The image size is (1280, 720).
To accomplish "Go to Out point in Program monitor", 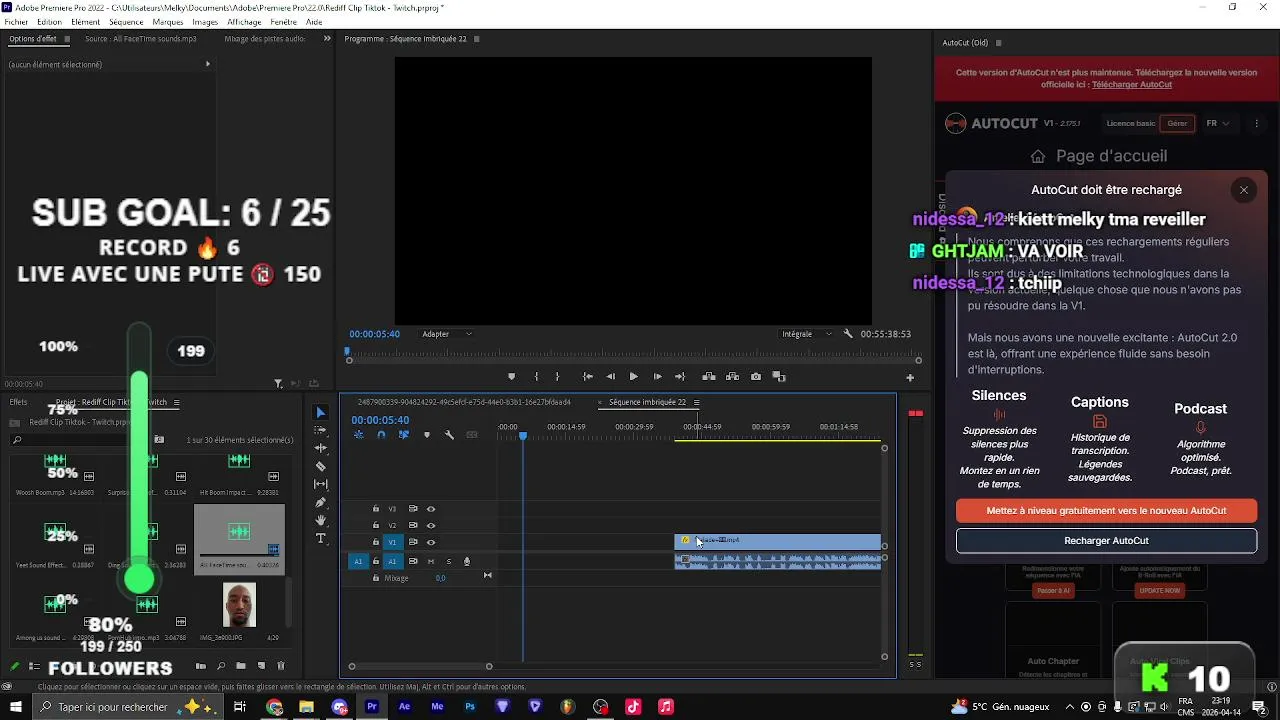I will click(x=680, y=377).
